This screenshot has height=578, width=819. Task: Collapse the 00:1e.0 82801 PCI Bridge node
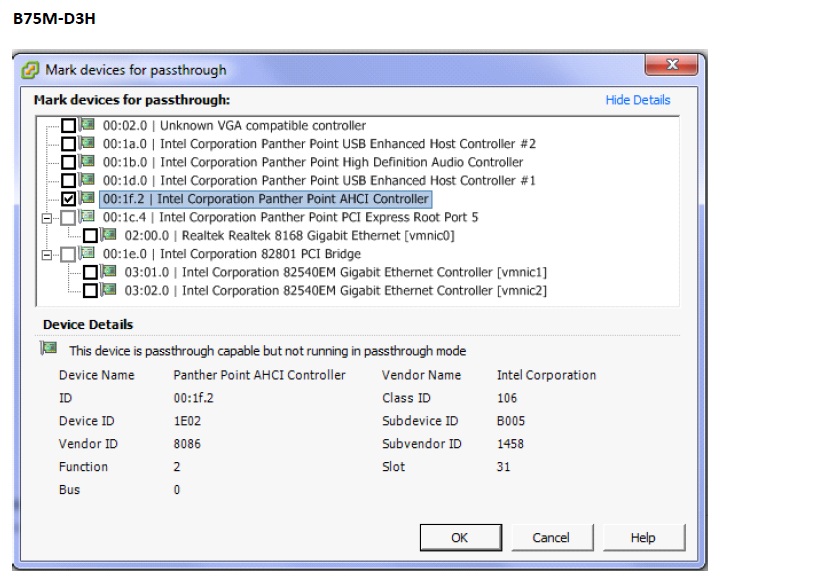[x=47, y=255]
